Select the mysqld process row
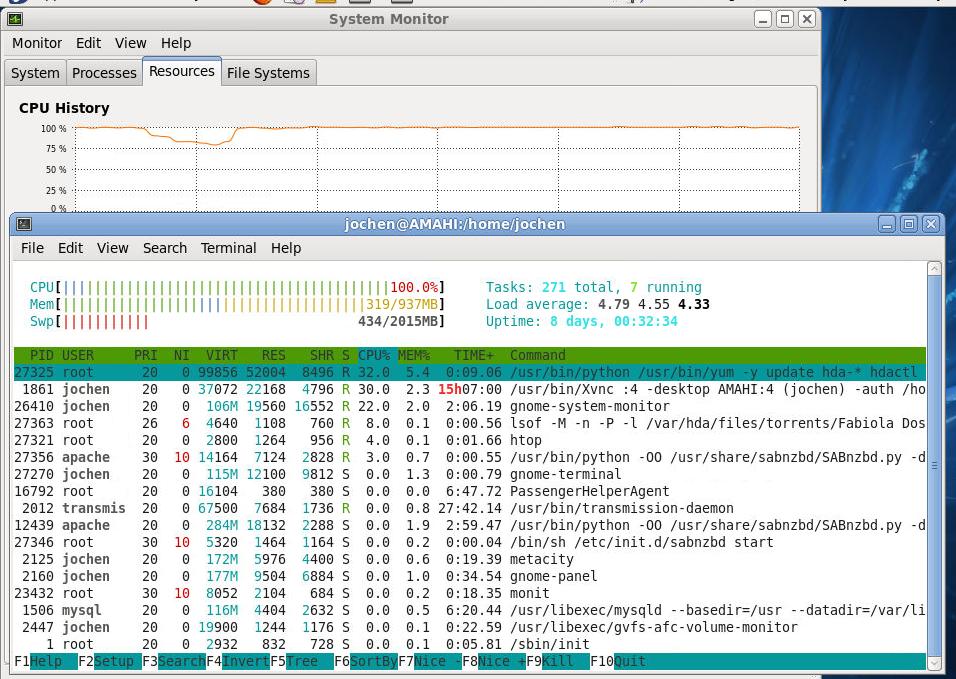Screen dimensions: 956x679 (x=469, y=611)
